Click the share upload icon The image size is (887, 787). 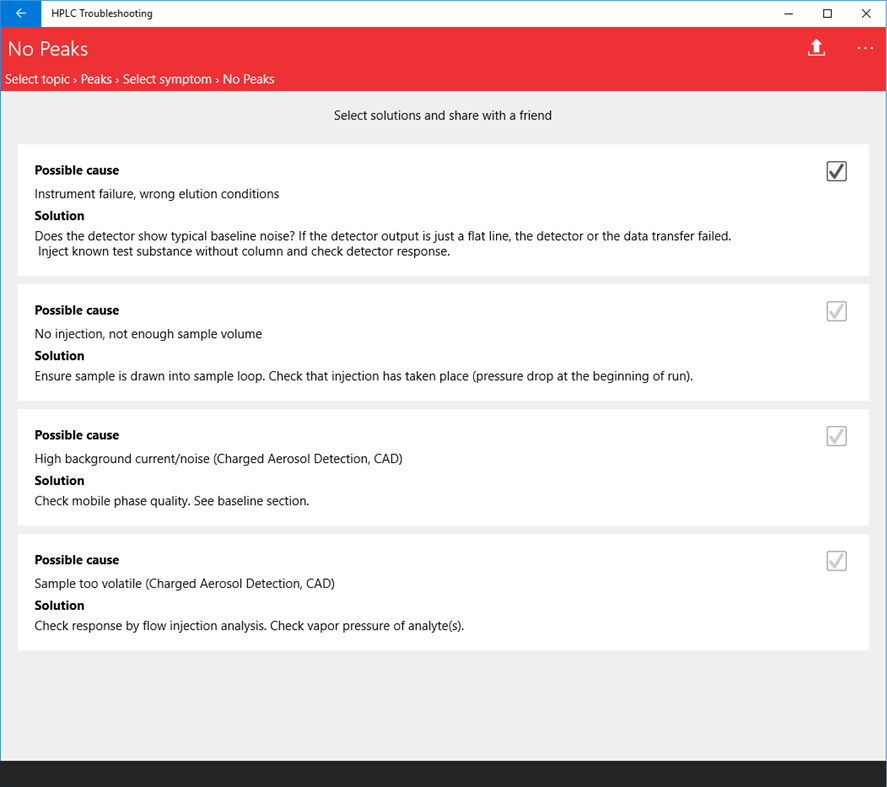pyautogui.click(x=816, y=48)
